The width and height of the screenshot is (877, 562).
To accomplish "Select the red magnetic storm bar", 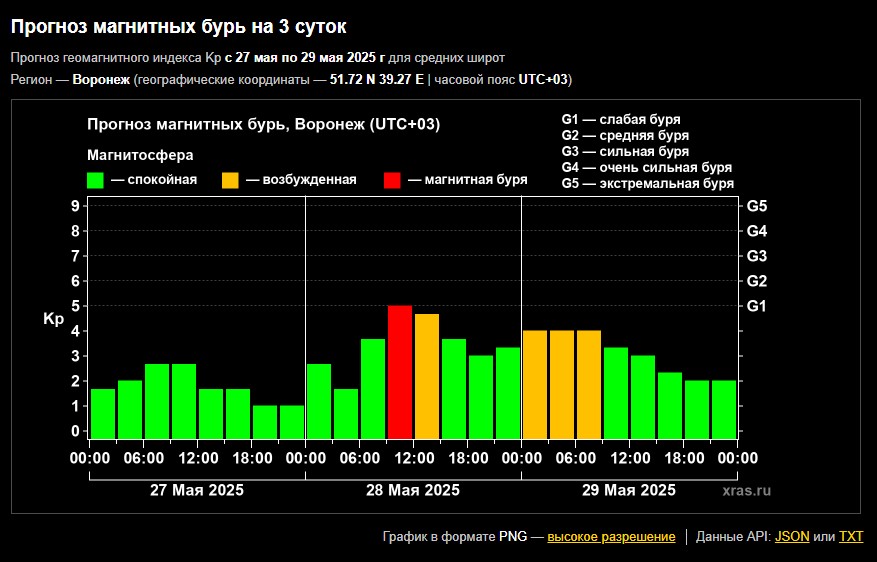I will 400,372.
